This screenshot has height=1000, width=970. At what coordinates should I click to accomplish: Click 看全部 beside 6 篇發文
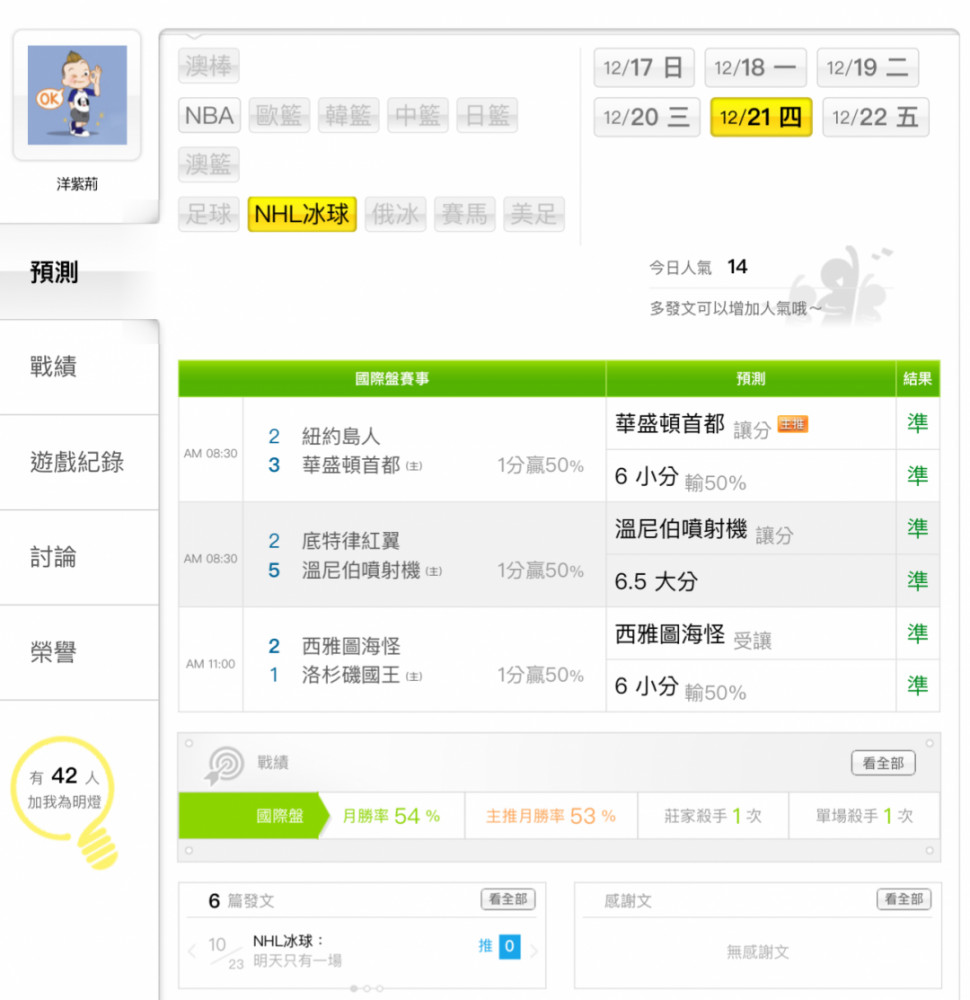pyautogui.click(x=508, y=899)
